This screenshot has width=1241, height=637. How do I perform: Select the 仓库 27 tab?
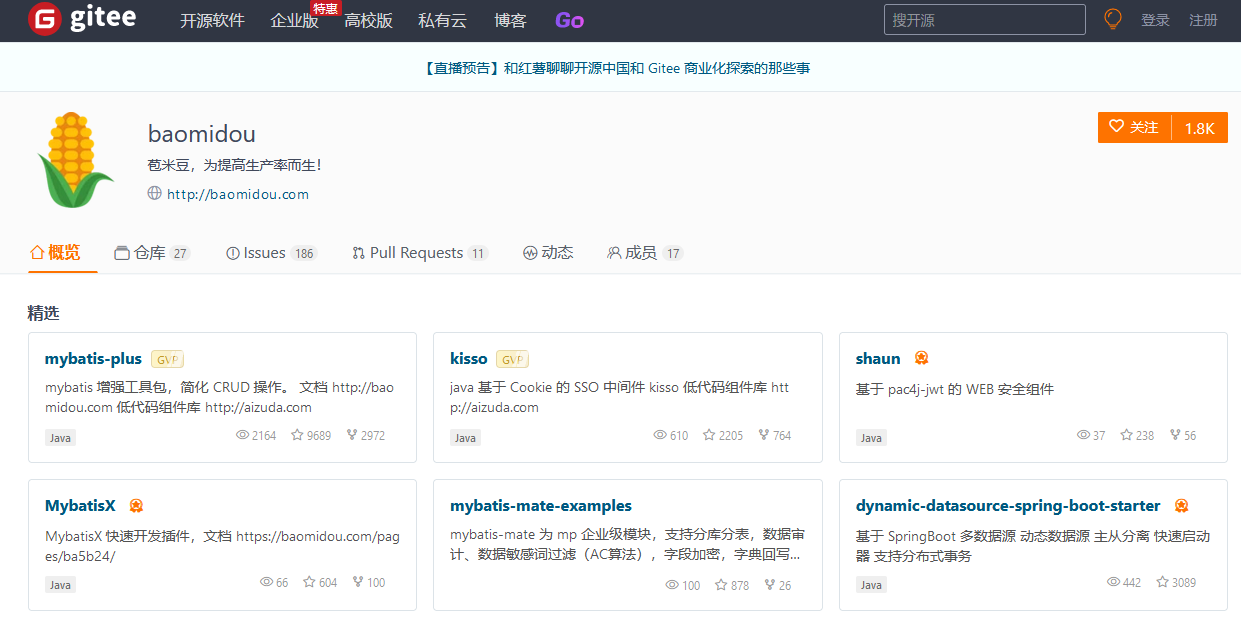click(x=152, y=253)
